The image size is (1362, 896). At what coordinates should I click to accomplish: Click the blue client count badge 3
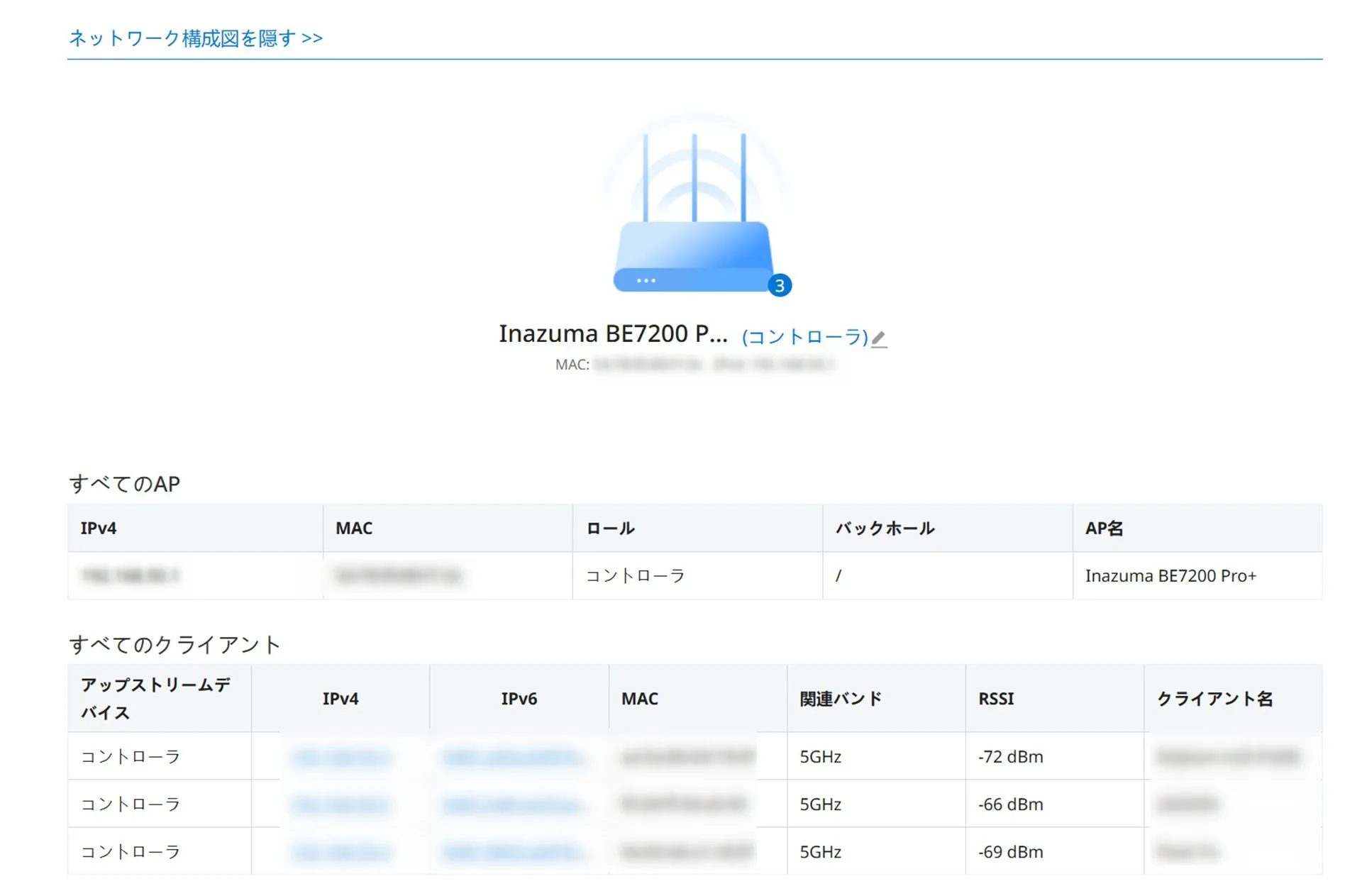[x=779, y=285]
